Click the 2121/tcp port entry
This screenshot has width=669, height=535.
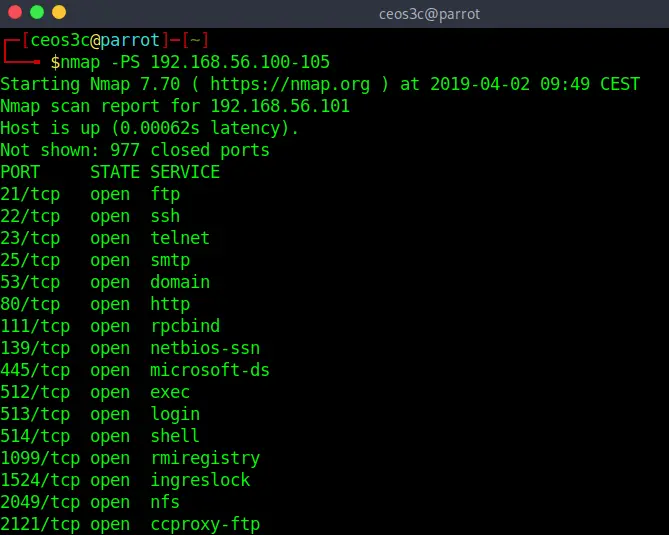pos(40,525)
